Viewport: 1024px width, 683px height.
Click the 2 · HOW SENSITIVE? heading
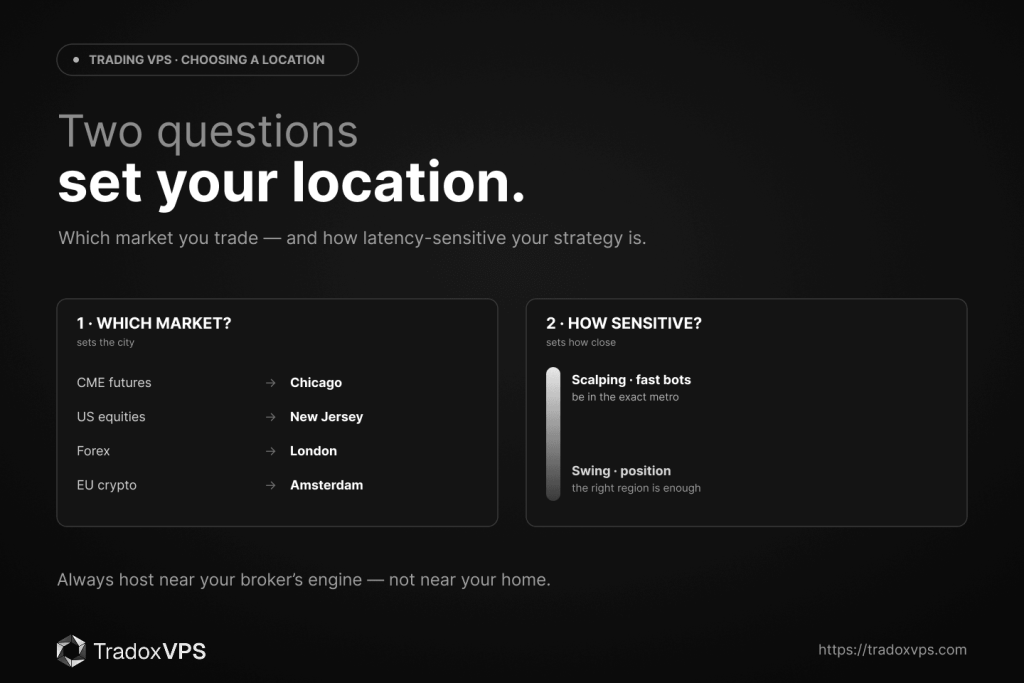coord(624,323)
